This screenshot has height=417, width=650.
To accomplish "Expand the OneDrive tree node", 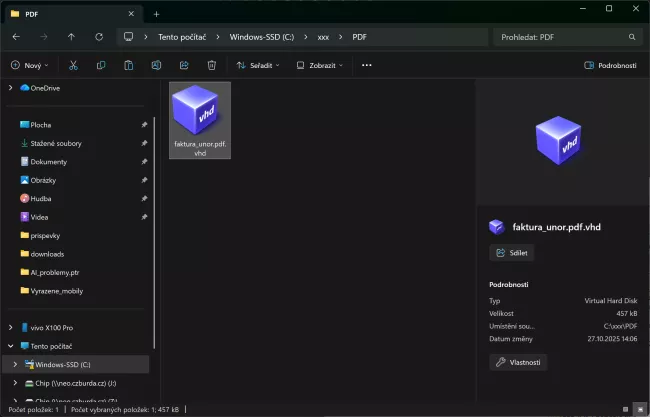I will (10, 88).
